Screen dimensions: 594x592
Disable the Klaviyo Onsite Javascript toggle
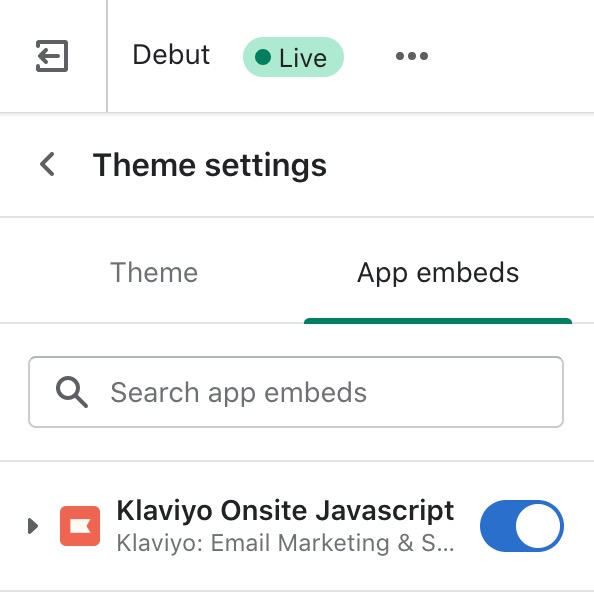click(522, 526)
